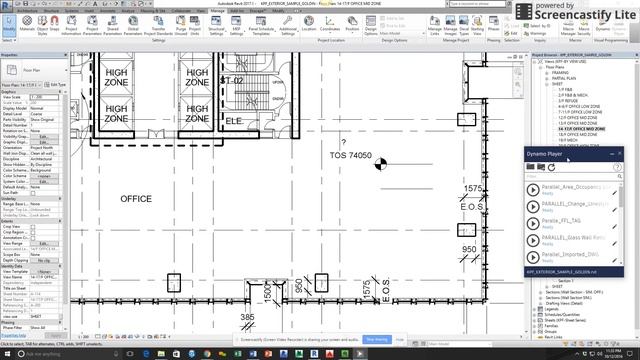640x360 pixels.
Task: Click Manage Links
Action: (435, 25)
